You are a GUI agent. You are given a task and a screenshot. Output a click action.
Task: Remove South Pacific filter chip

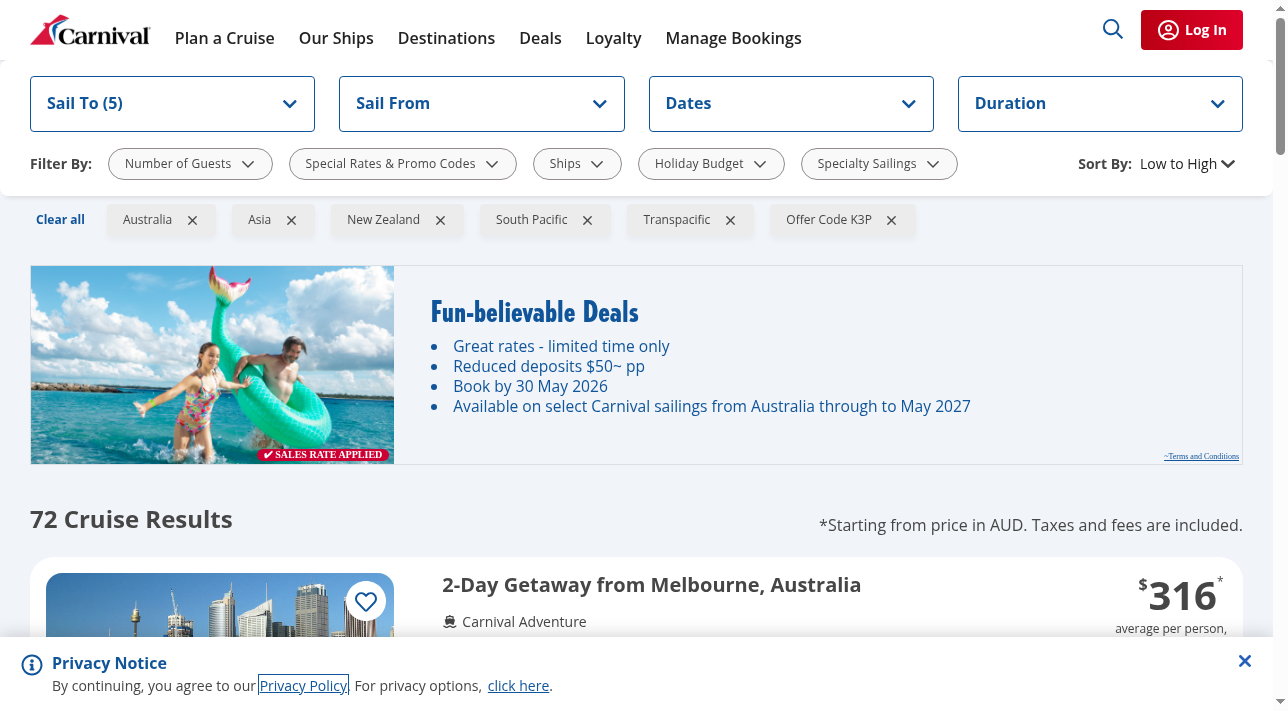(x=588, y=220)
